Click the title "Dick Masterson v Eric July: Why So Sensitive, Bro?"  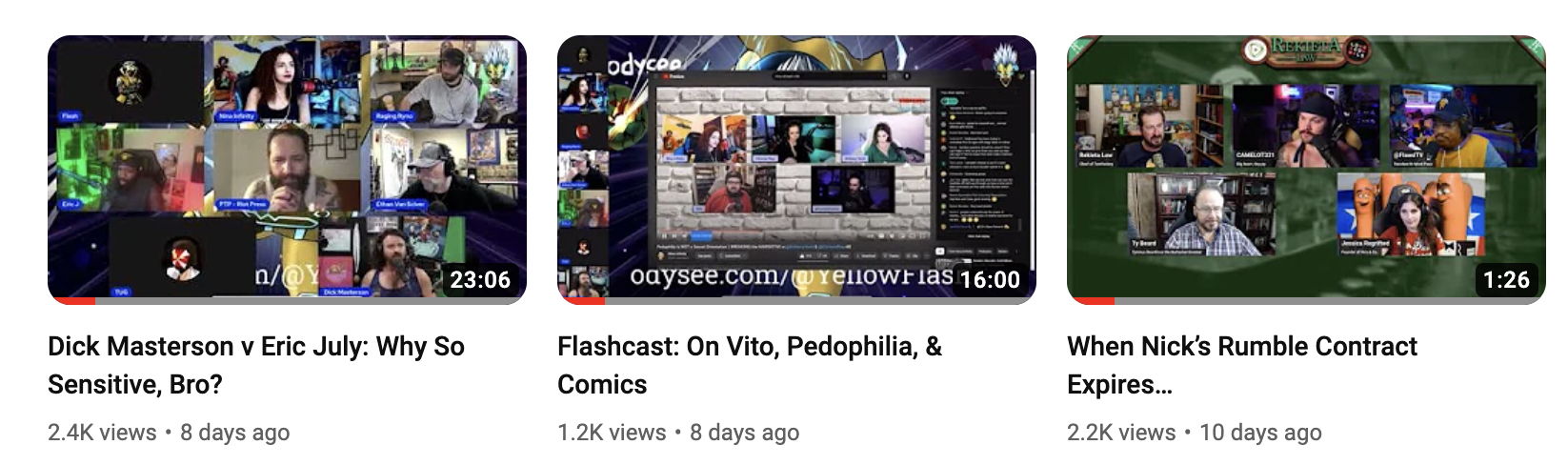[256, 365]
